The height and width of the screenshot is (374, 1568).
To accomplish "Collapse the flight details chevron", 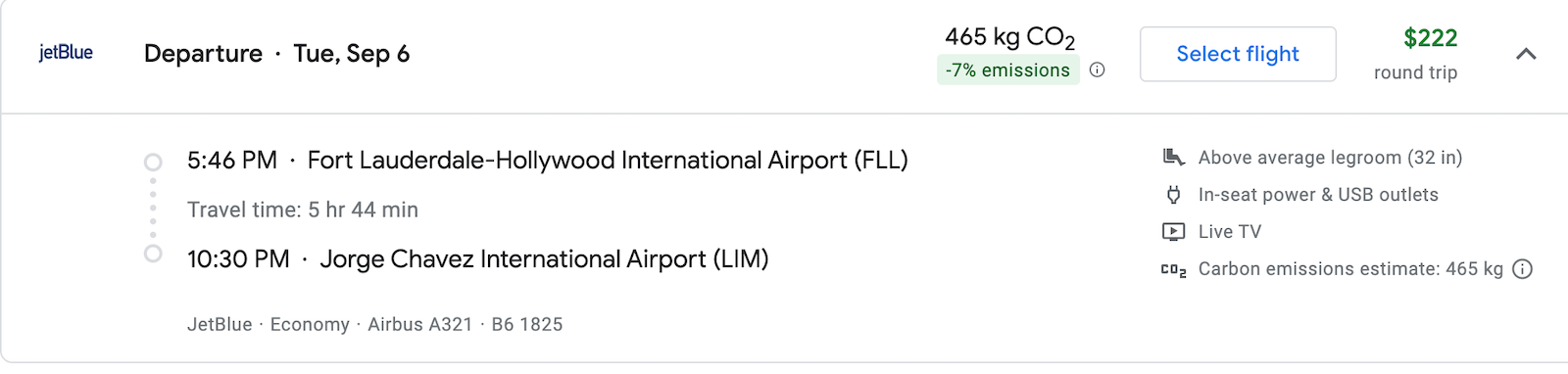I will [1526, 54].
